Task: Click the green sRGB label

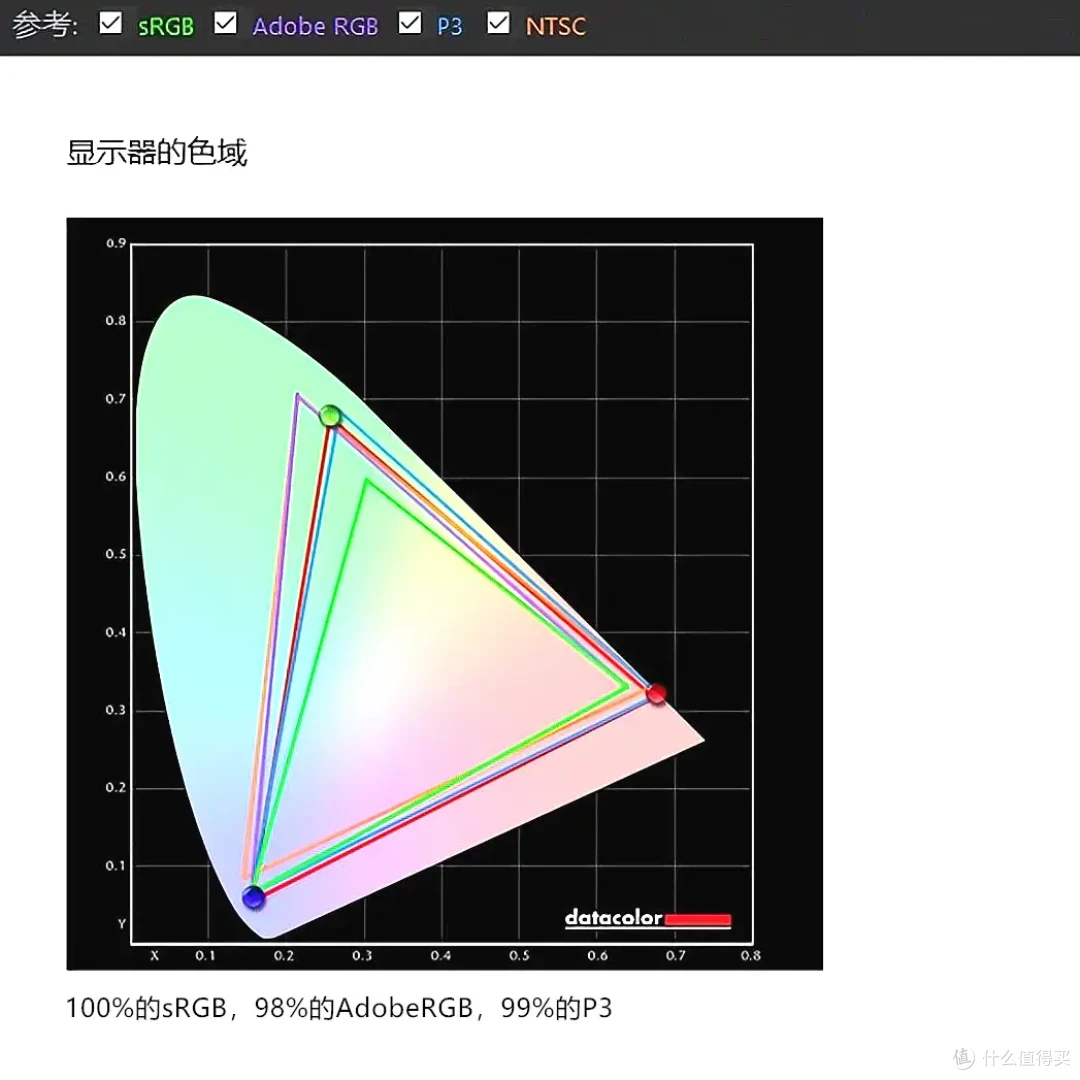Action: click(x=166, y=26)
